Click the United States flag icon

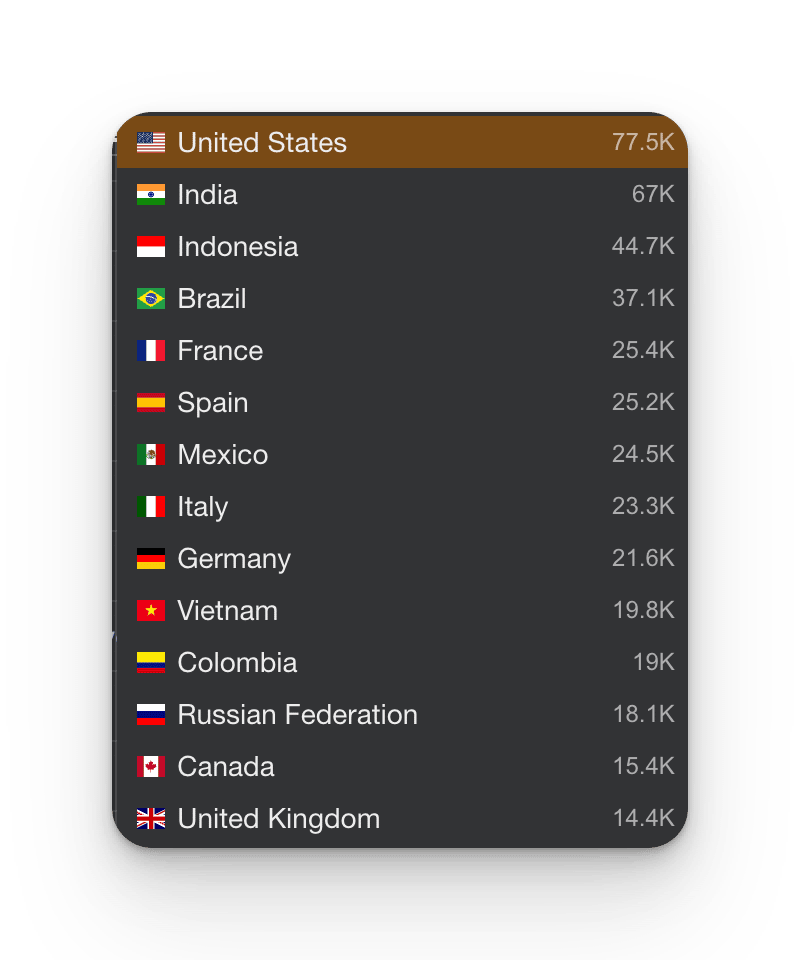coord(151,143)
